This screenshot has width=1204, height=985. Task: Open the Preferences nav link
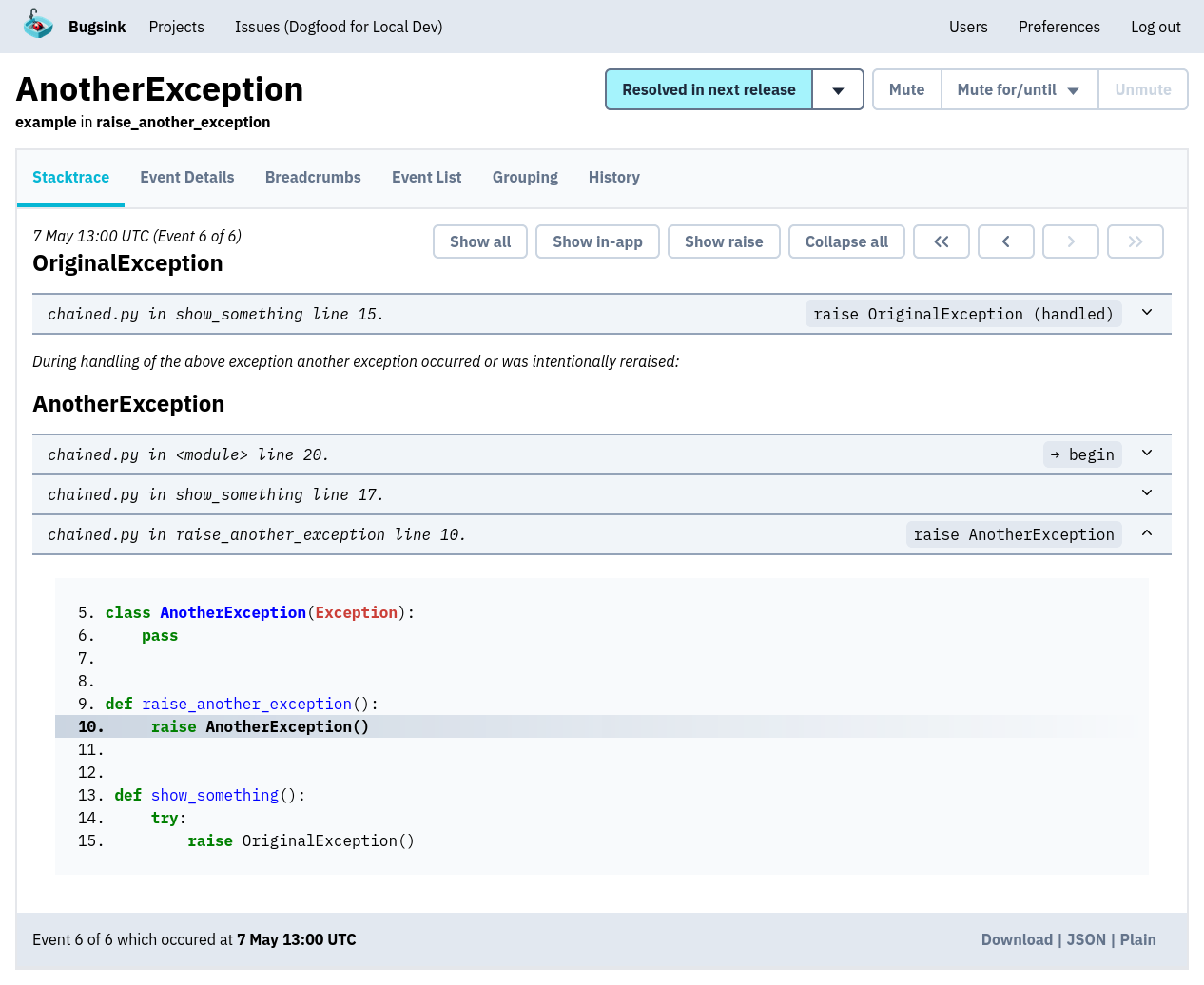[1058, 27]
